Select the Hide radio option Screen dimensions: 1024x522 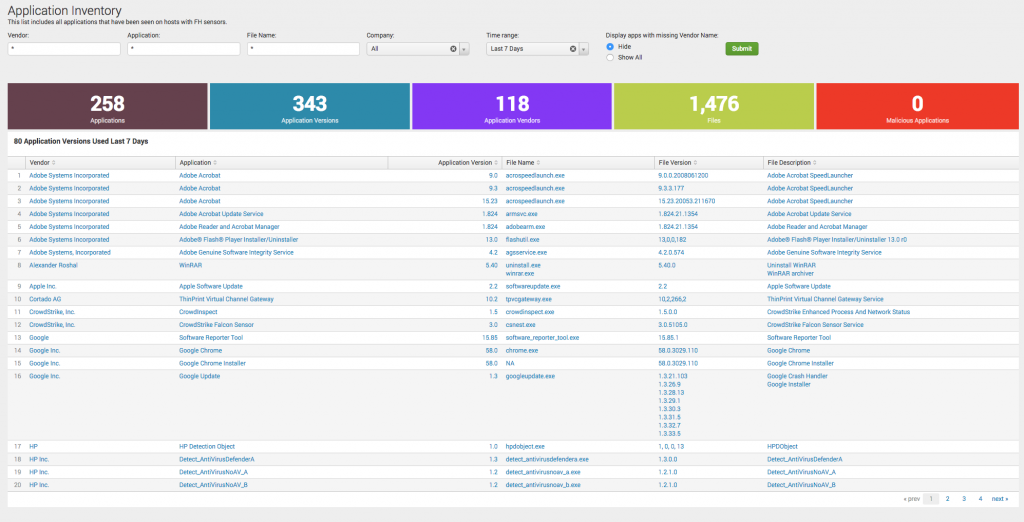coord(610,46)
